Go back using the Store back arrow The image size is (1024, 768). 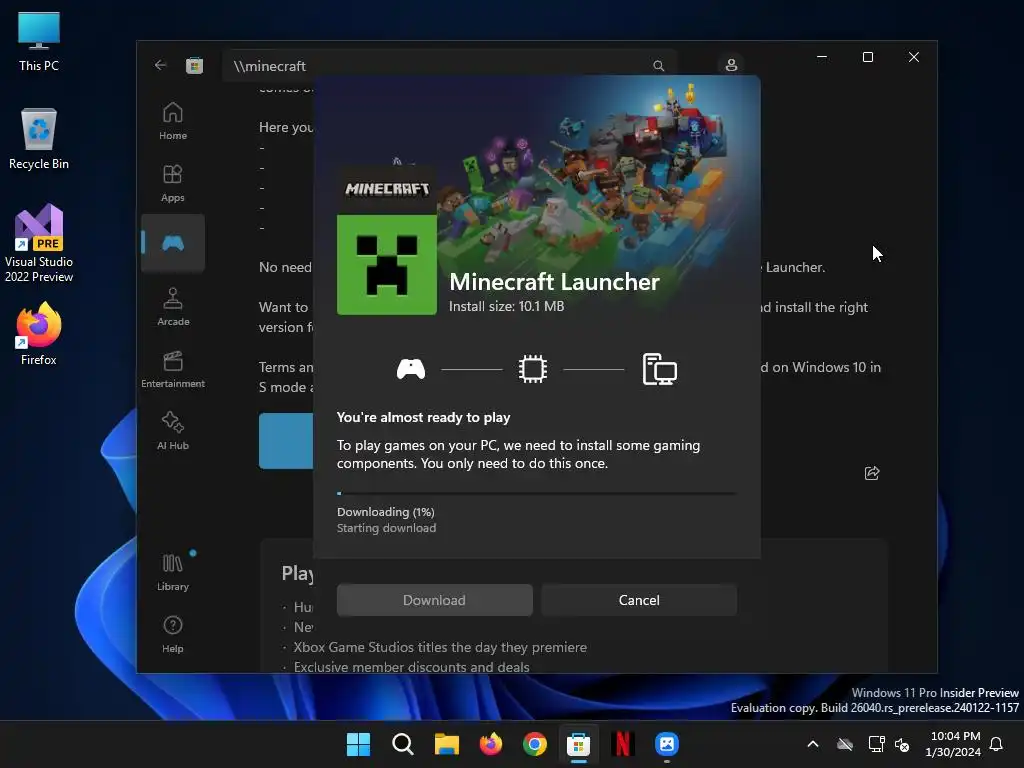point(161,65)
